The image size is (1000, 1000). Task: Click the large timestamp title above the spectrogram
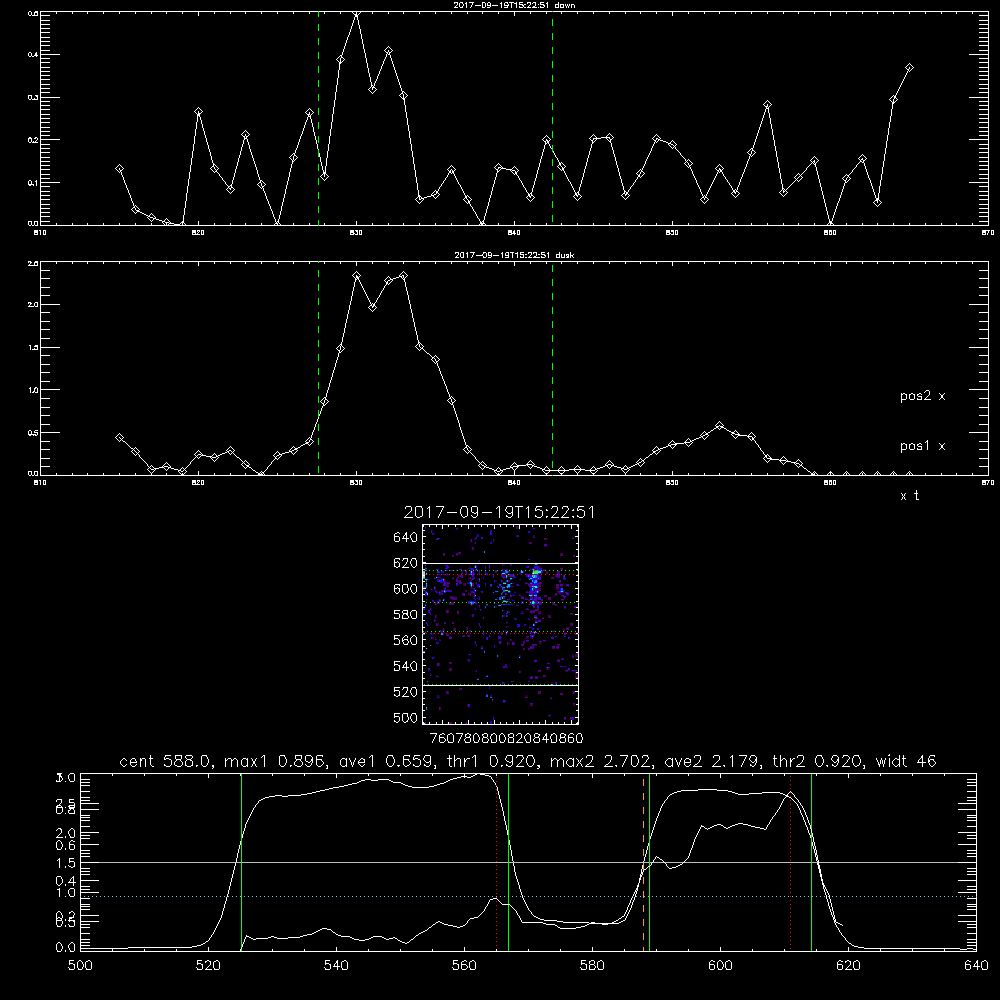coord(499,512)
